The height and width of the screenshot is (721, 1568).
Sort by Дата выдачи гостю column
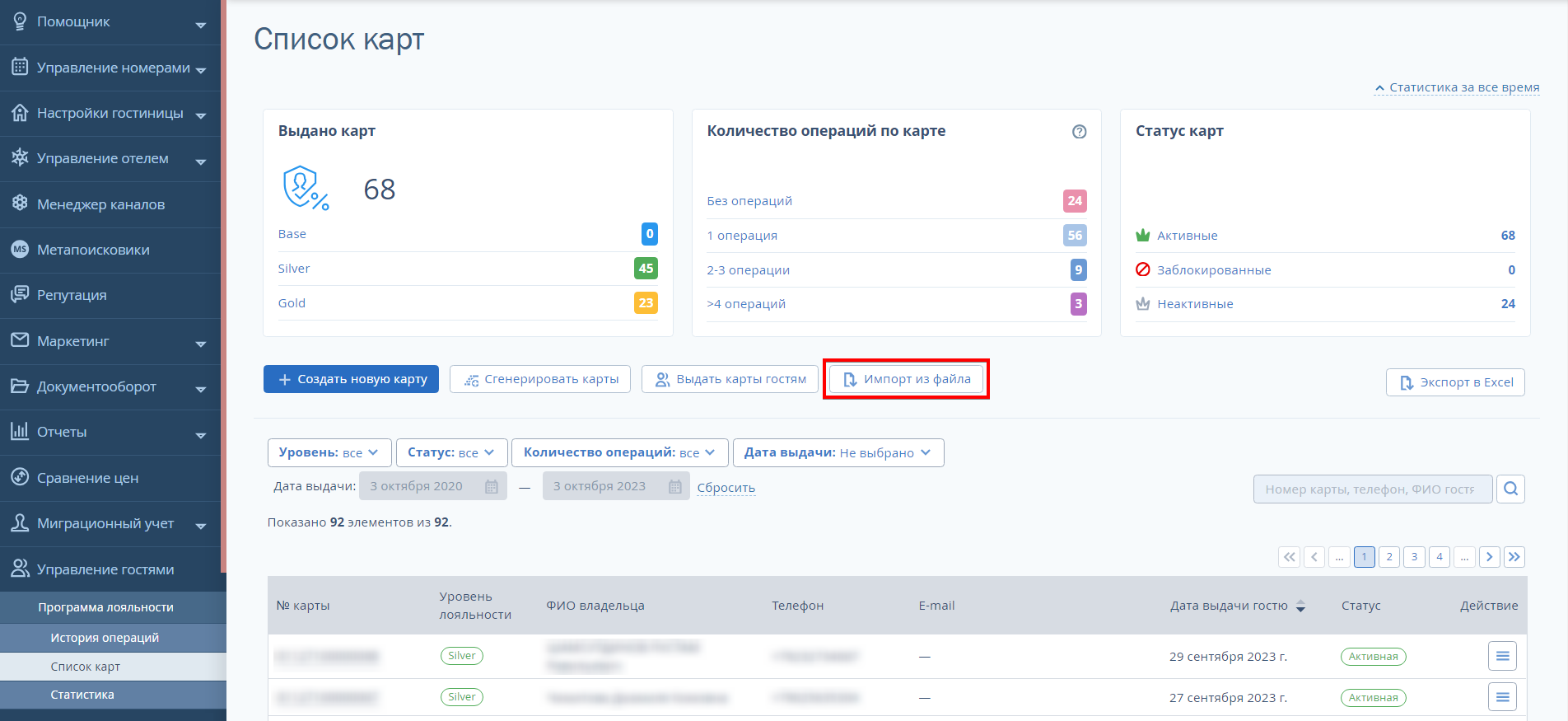pos(1300,606)
